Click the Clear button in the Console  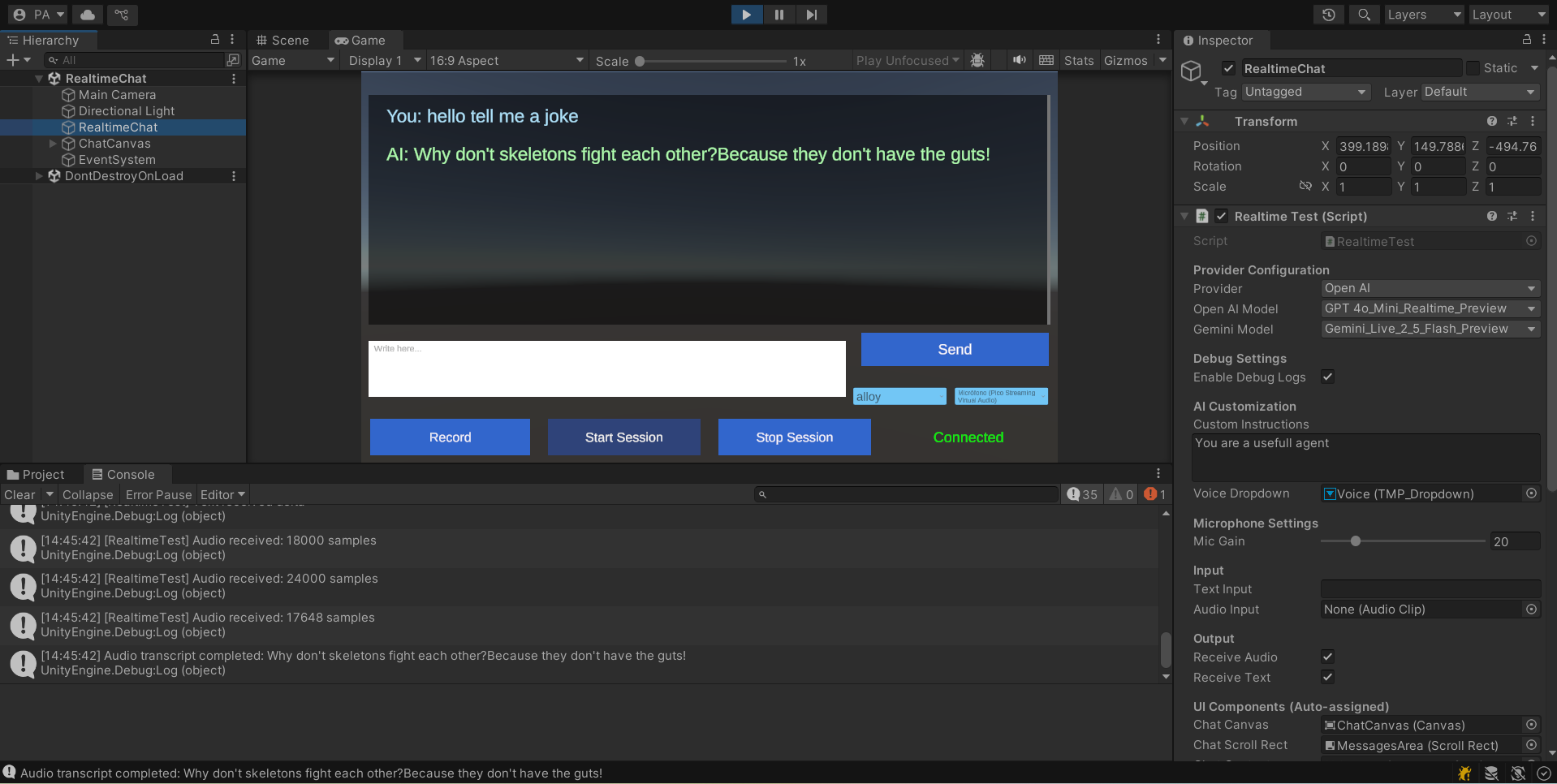point(18,494)
